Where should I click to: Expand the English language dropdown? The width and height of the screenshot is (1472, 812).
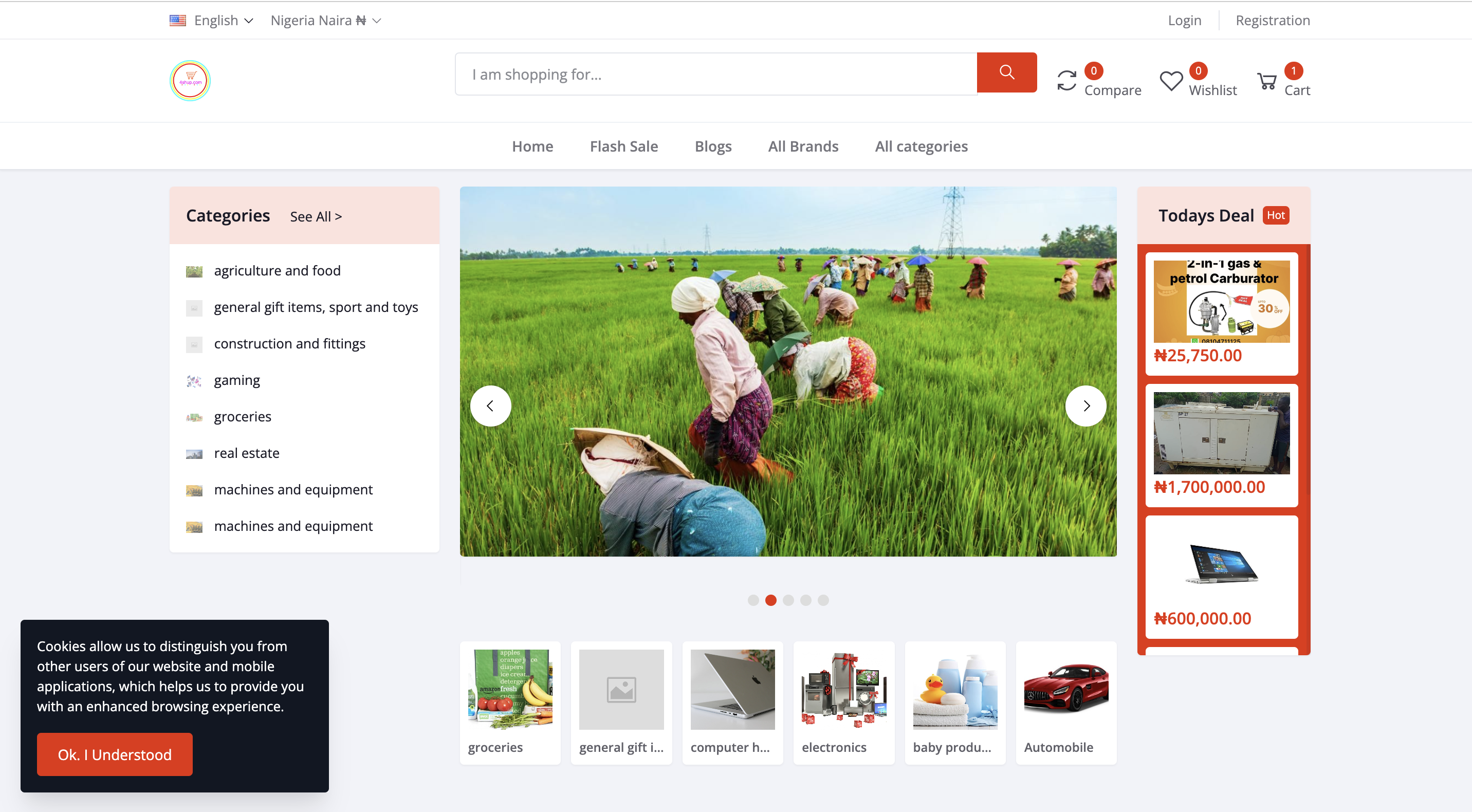tap(212, 21)
